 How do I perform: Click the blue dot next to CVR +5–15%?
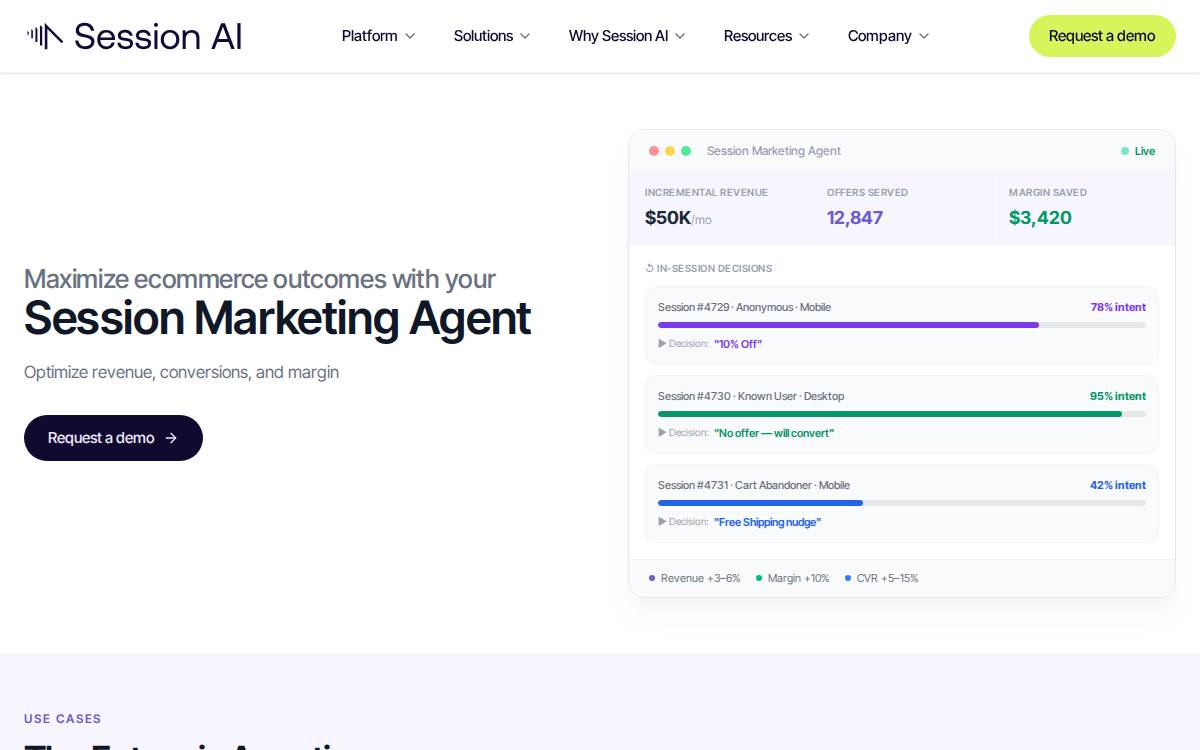pyautogui.click(x=848, y=578)
